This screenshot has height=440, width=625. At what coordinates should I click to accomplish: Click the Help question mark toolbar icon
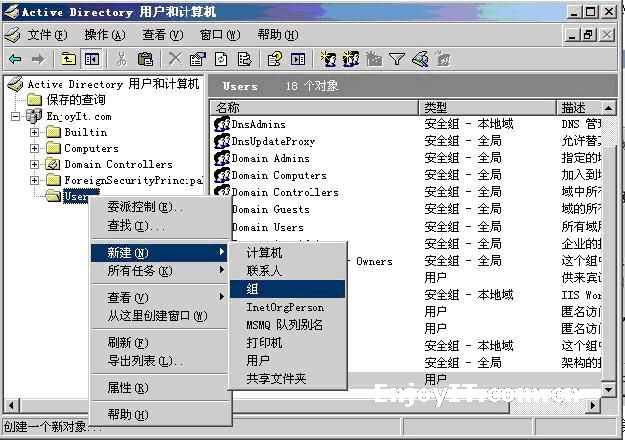tap(275, 59)
